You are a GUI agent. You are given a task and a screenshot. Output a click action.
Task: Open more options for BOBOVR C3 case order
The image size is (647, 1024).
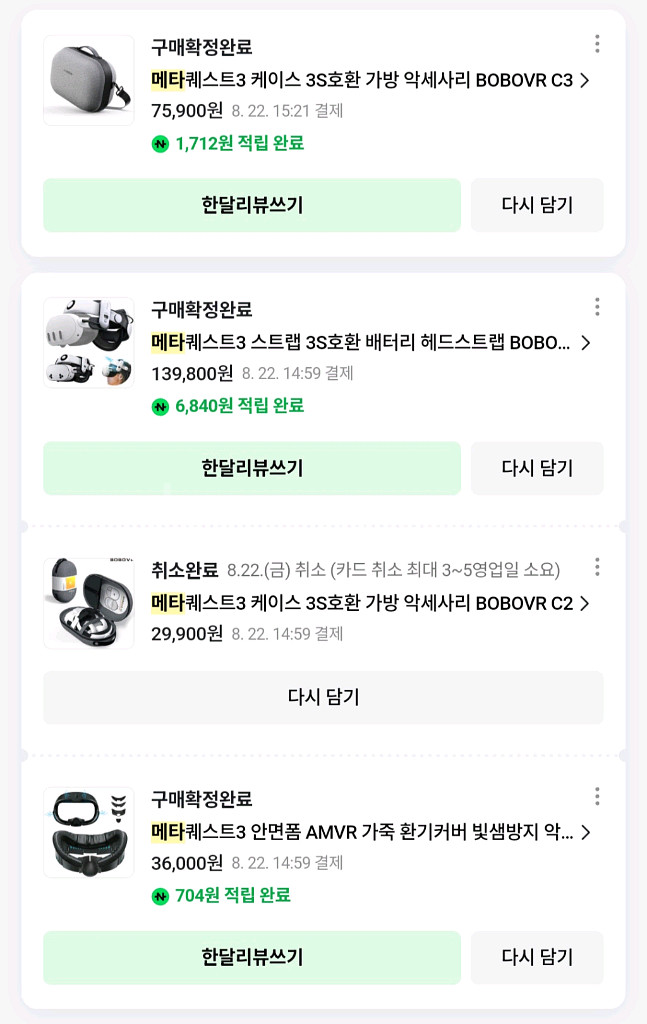(597, 44)
